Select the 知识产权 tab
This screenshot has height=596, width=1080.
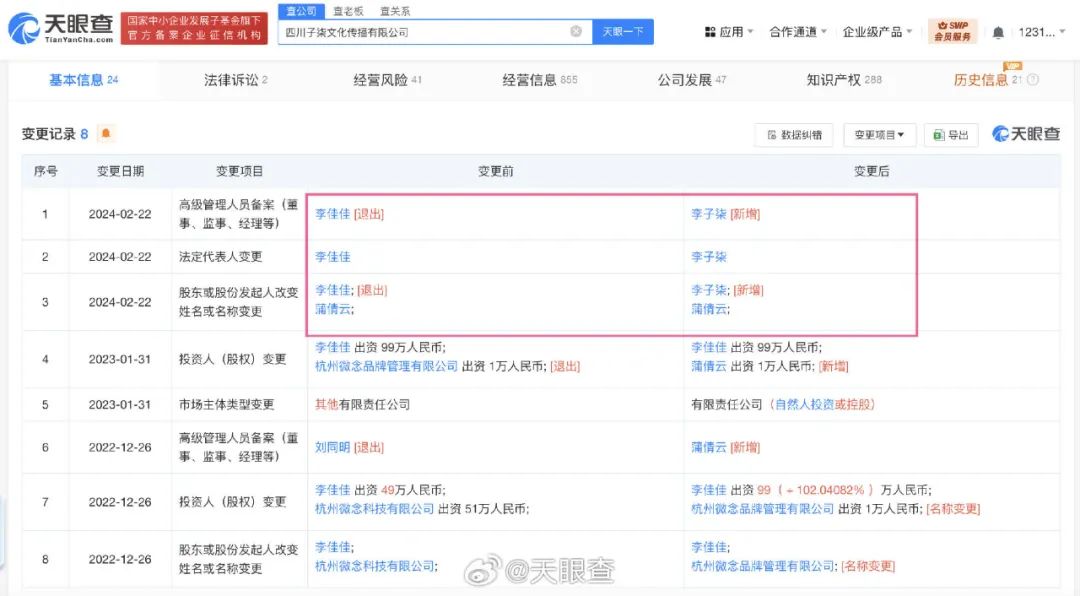(844, 80)
